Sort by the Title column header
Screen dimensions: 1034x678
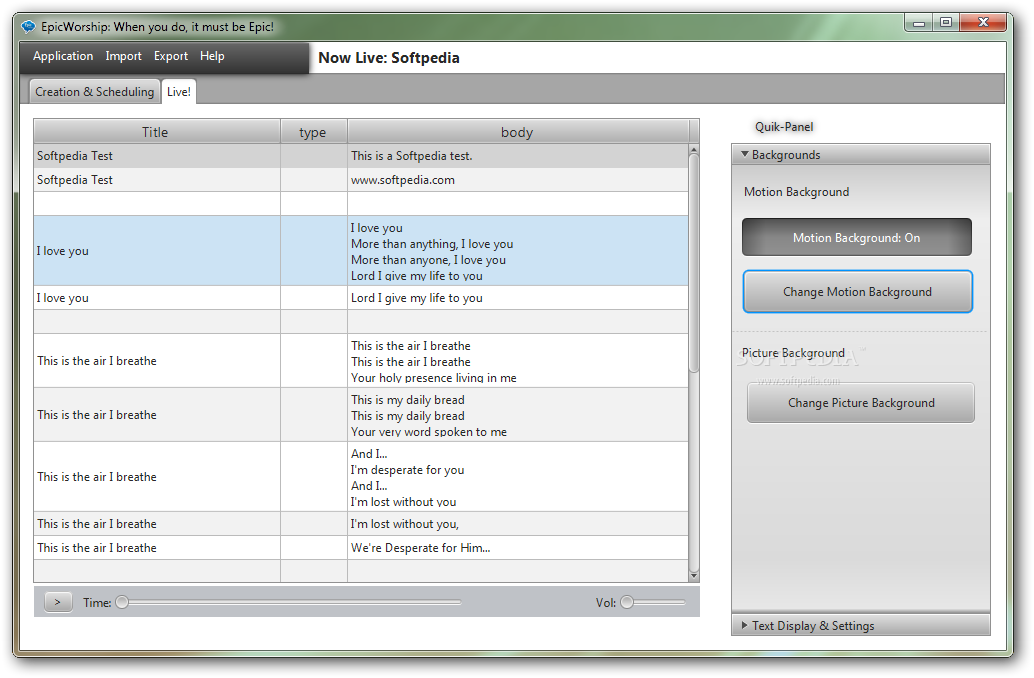click(157, 132)
